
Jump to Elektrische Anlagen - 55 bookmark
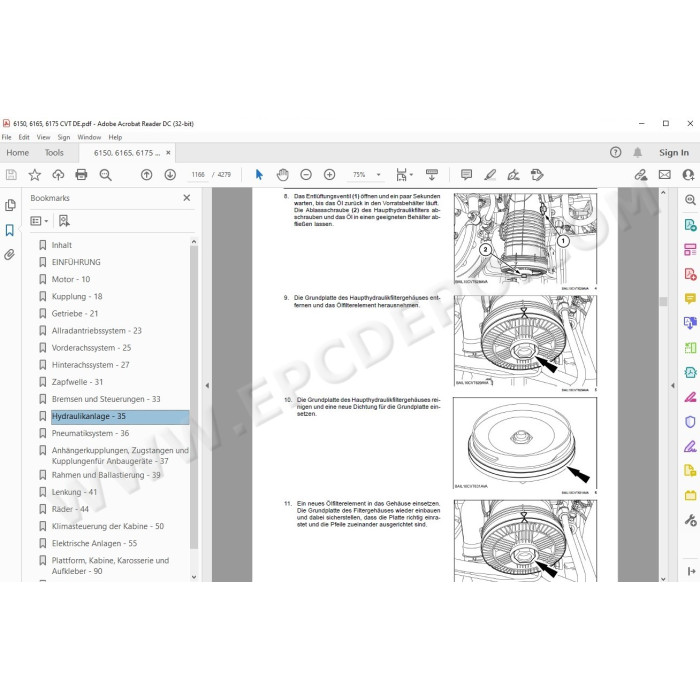94,544
